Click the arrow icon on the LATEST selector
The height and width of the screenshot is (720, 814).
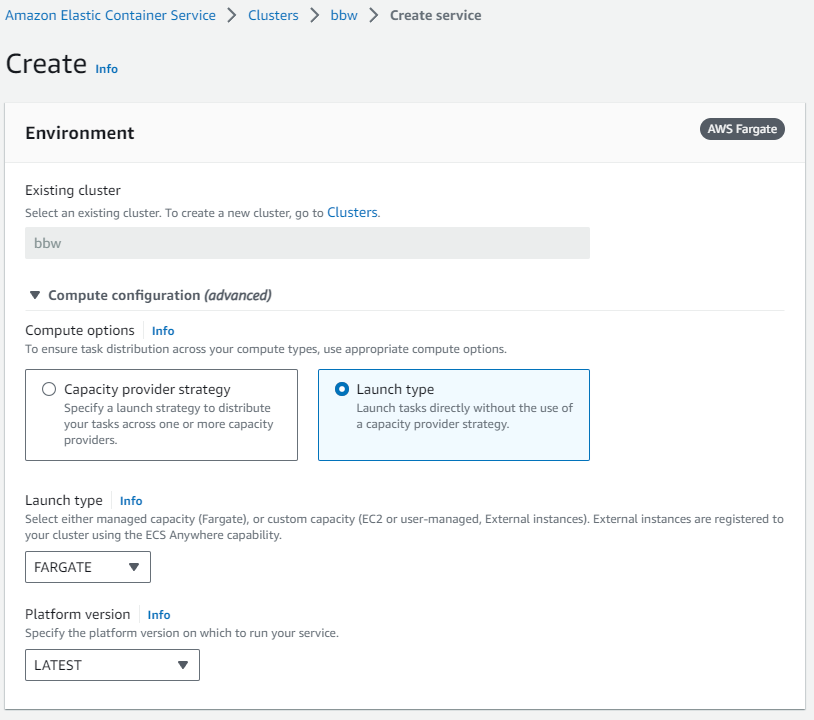click(x=182, y=665)
